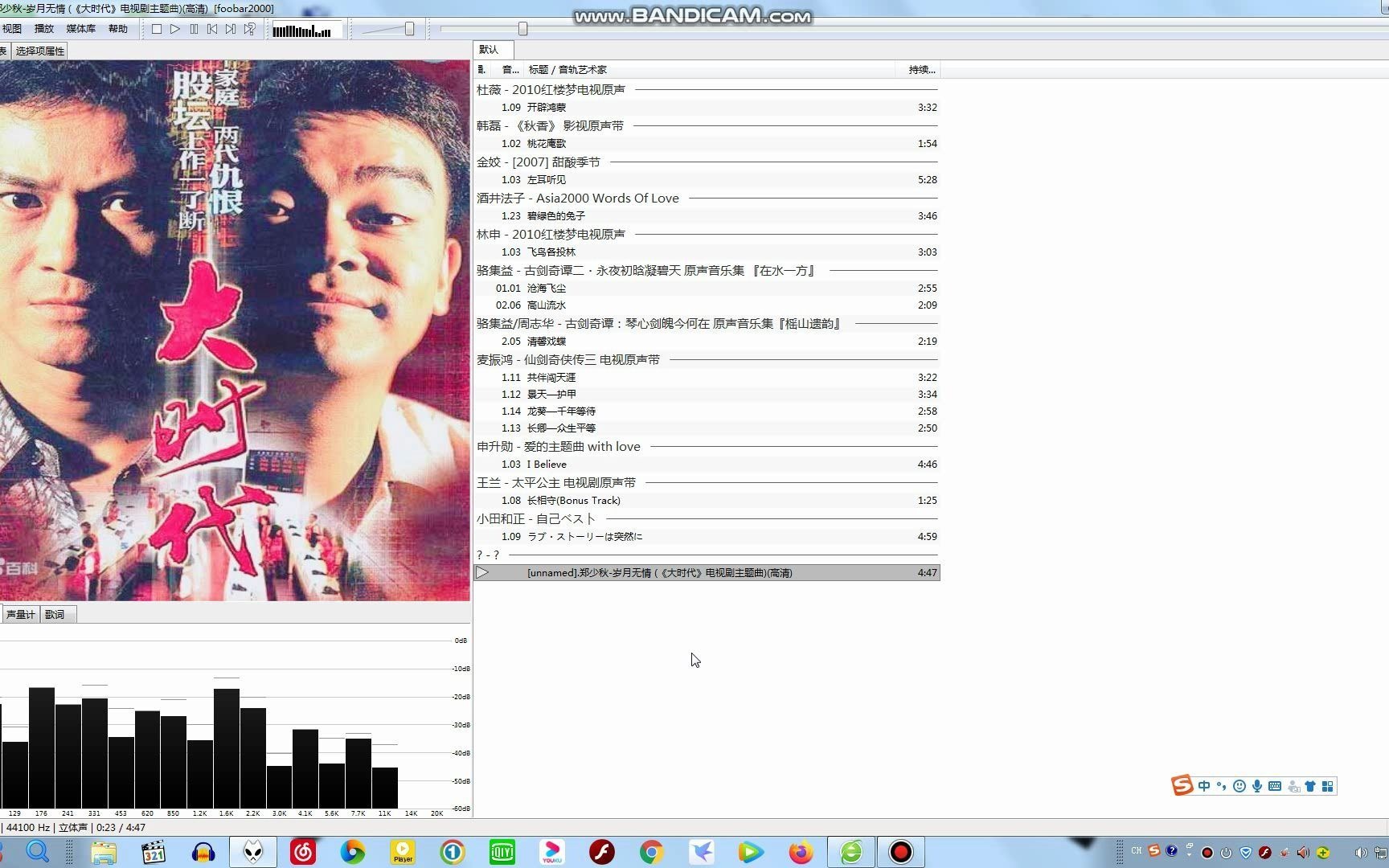Select the track 清馨戏蝶
Screen dimensions: 1389x868
pos(707,342)
